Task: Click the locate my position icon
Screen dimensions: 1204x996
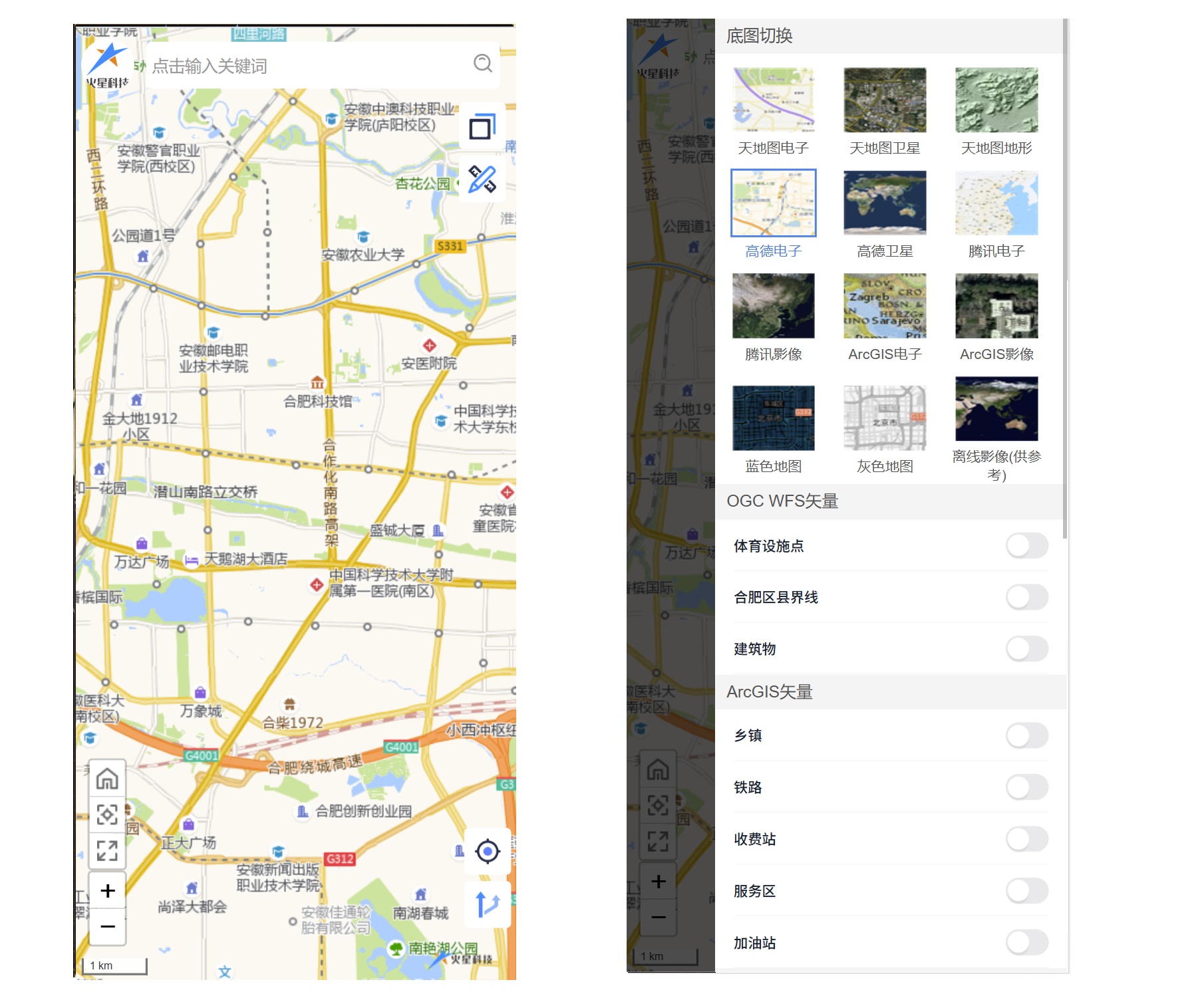Action: pyautogui.click(x=488, y=851)
